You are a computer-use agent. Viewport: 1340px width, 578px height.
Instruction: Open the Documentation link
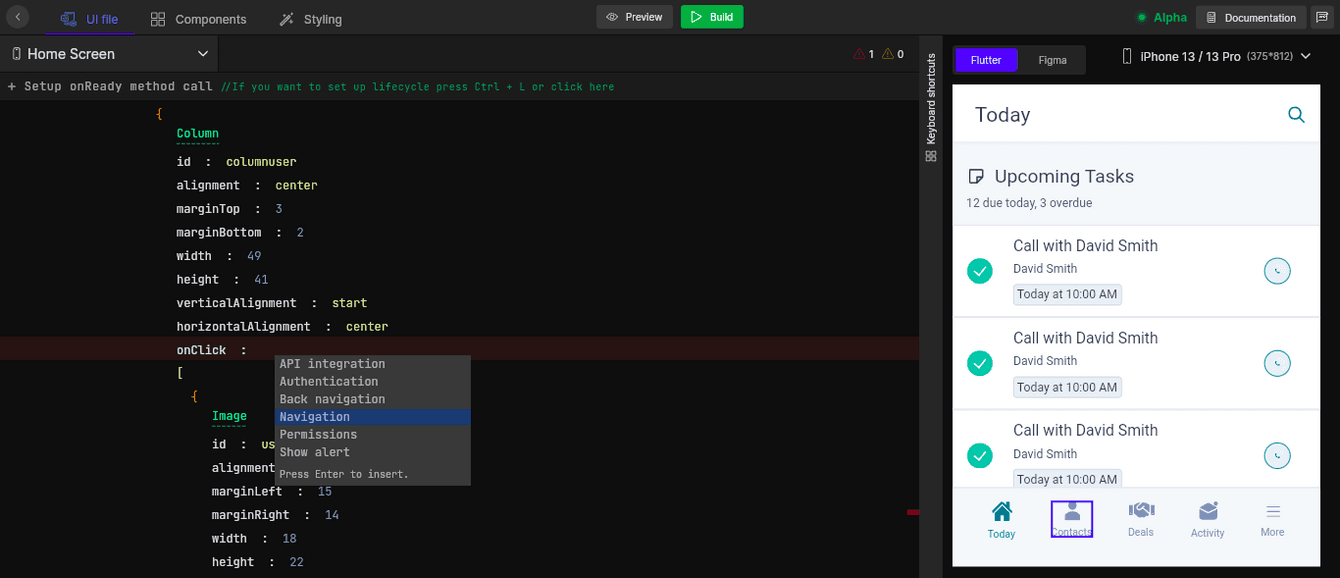pyautogui.click(x=1251, y=17)
